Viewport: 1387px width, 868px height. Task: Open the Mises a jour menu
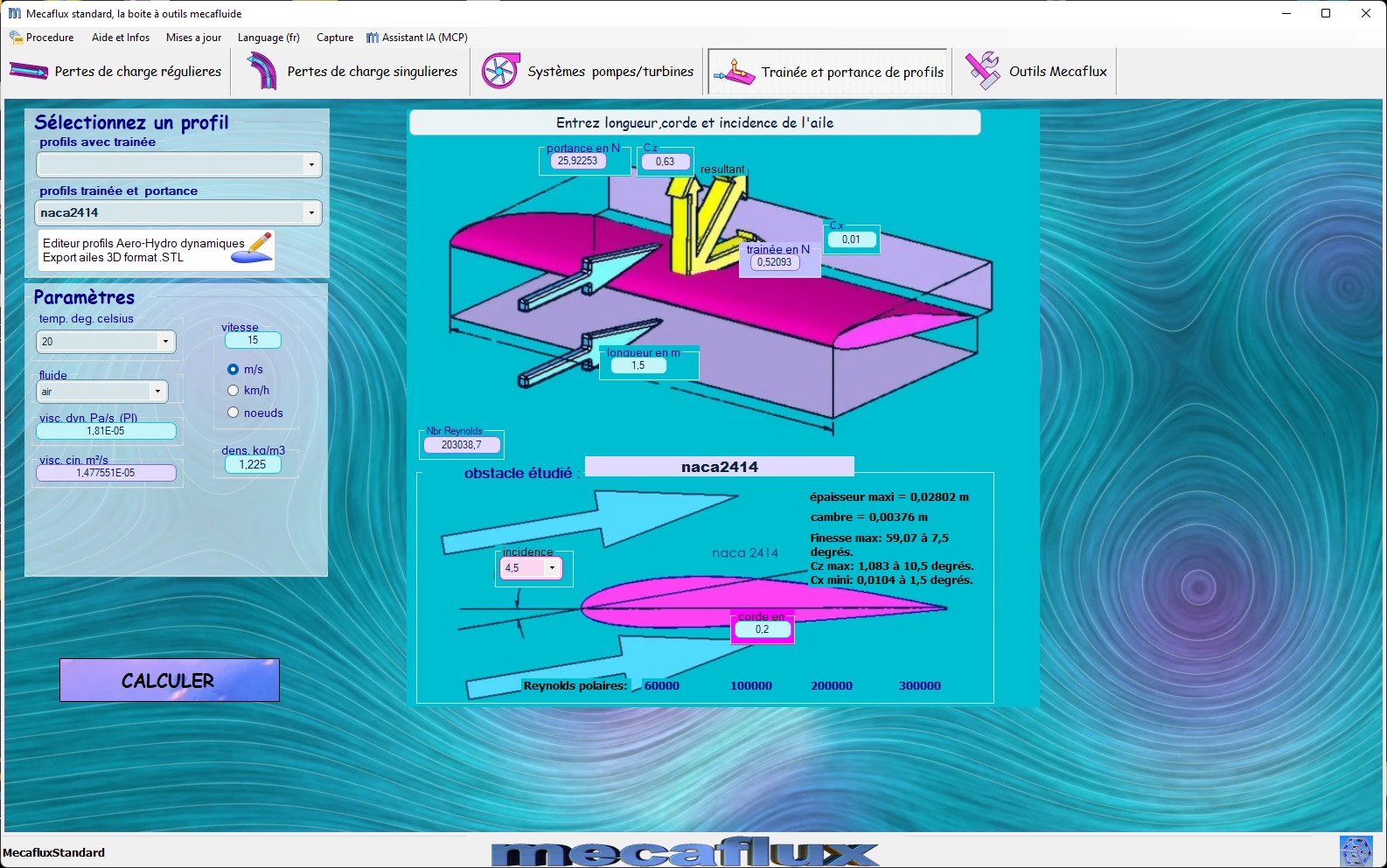(x=194, y=38)
